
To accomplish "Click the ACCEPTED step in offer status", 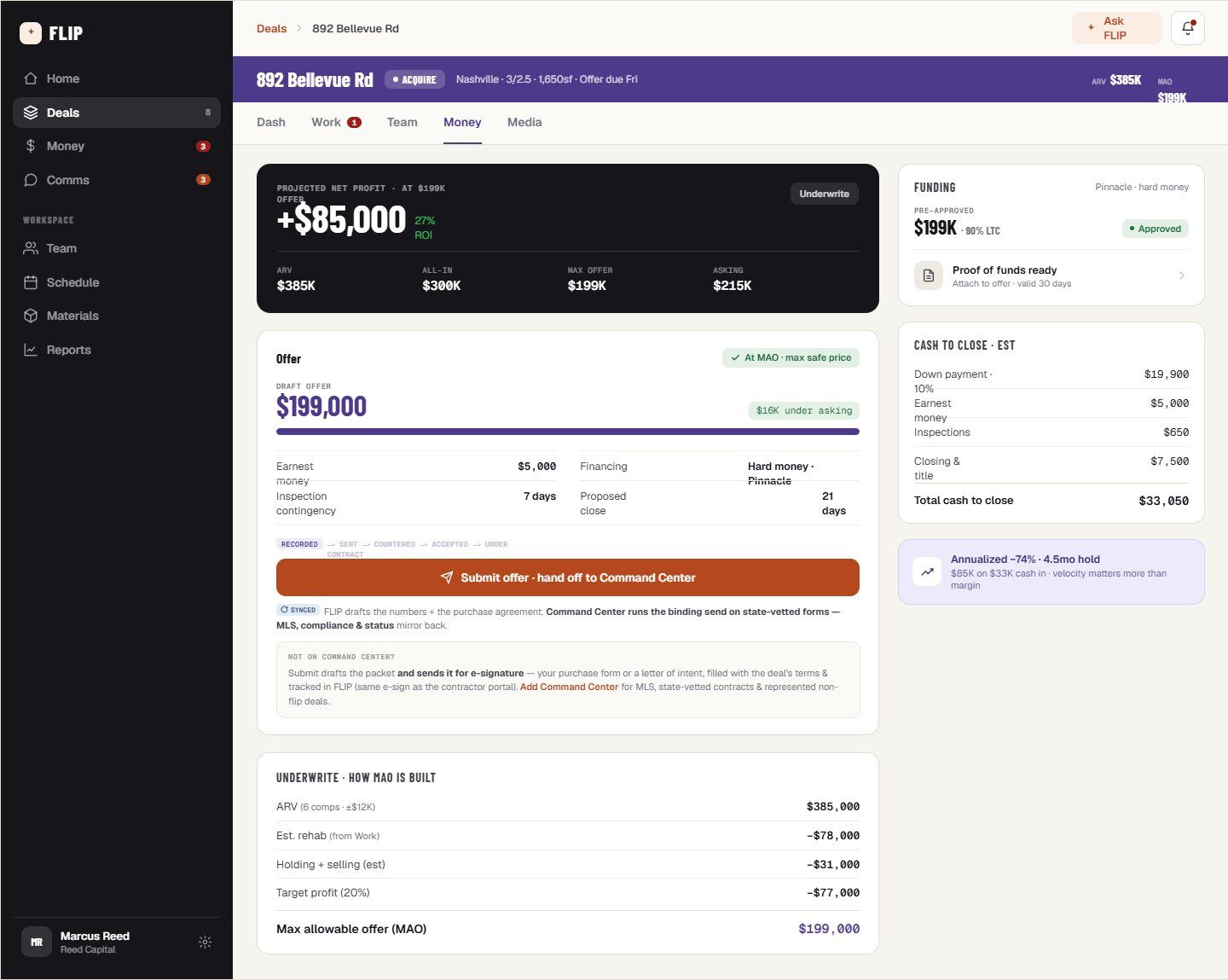I will [449, 544].
